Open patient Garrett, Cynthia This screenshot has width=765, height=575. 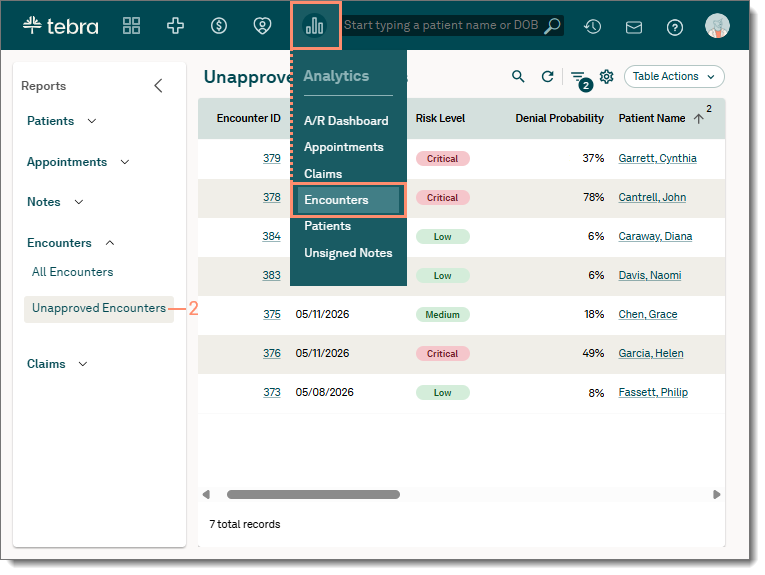(x=657, y=158)
